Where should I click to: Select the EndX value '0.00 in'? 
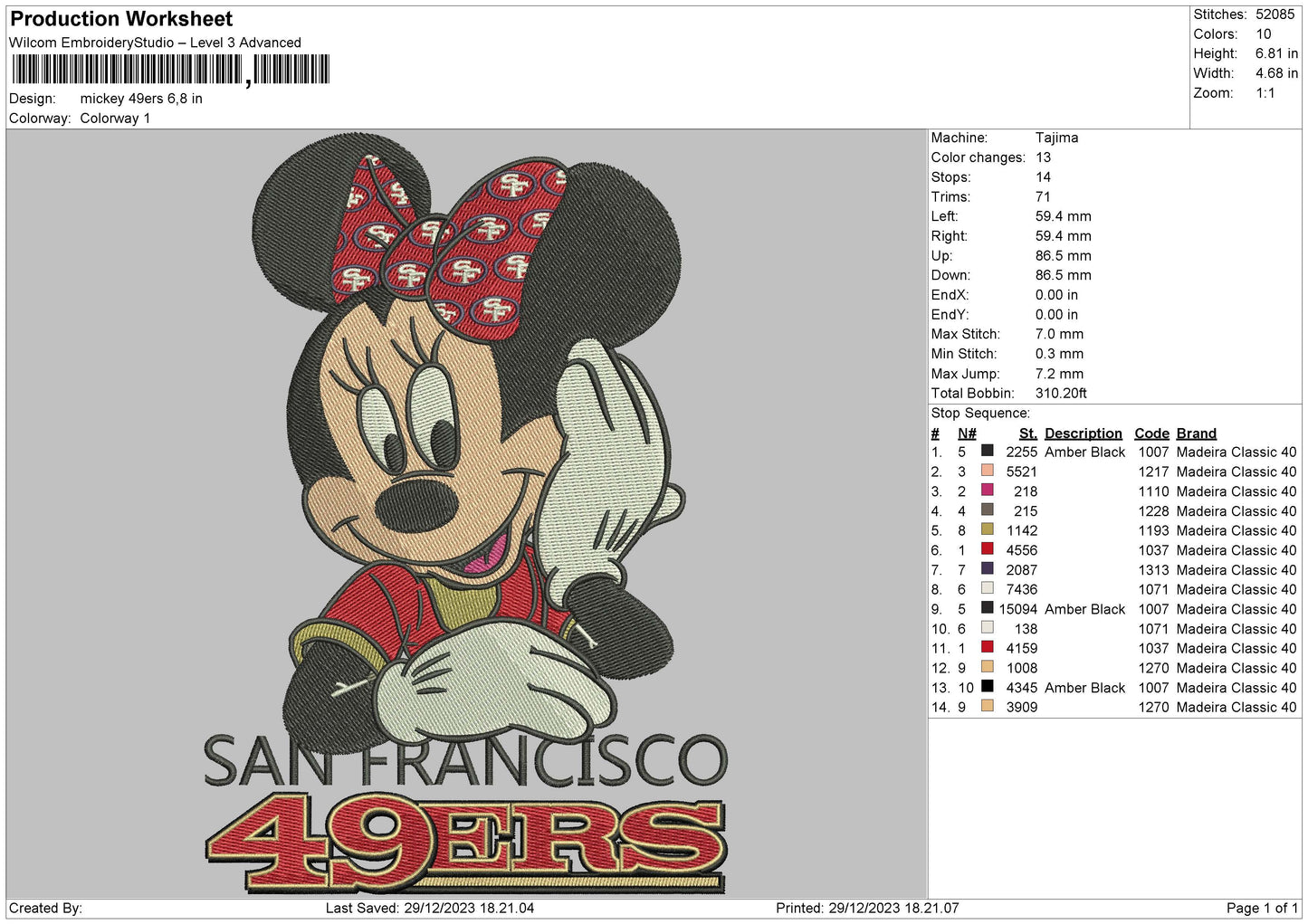click(x=1057, y=295)
